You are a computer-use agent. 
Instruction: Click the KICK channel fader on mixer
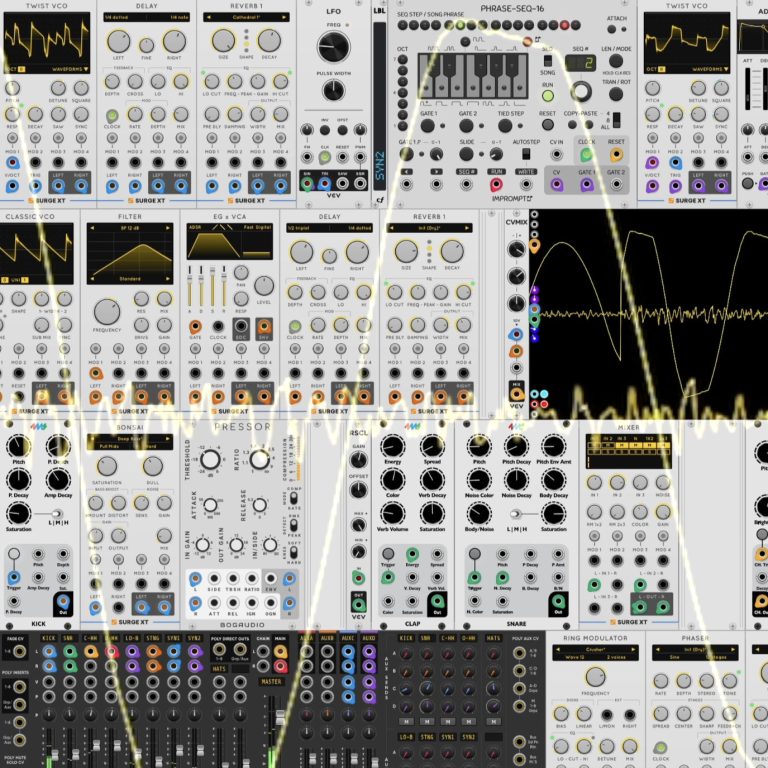click(x=55, y=756)
